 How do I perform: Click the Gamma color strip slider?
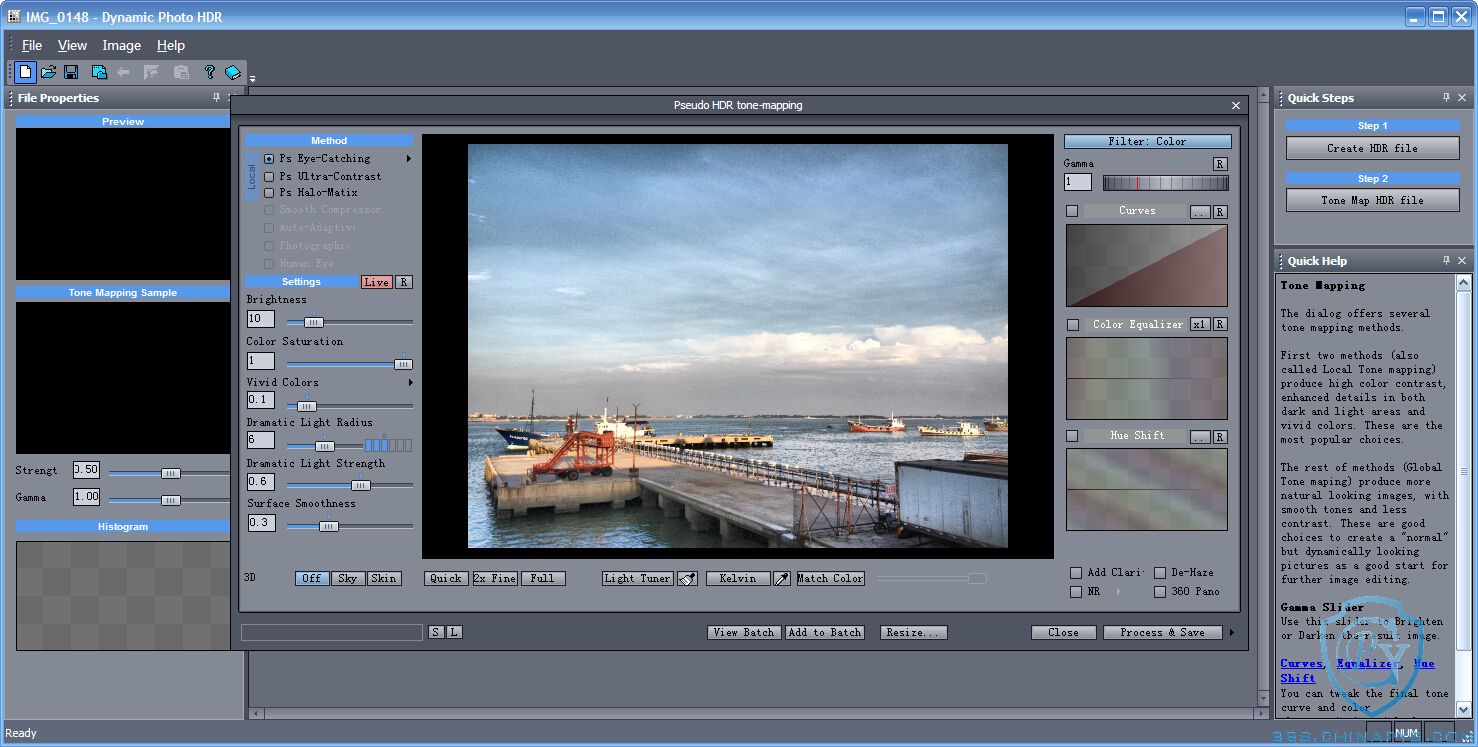(1165, 183)
